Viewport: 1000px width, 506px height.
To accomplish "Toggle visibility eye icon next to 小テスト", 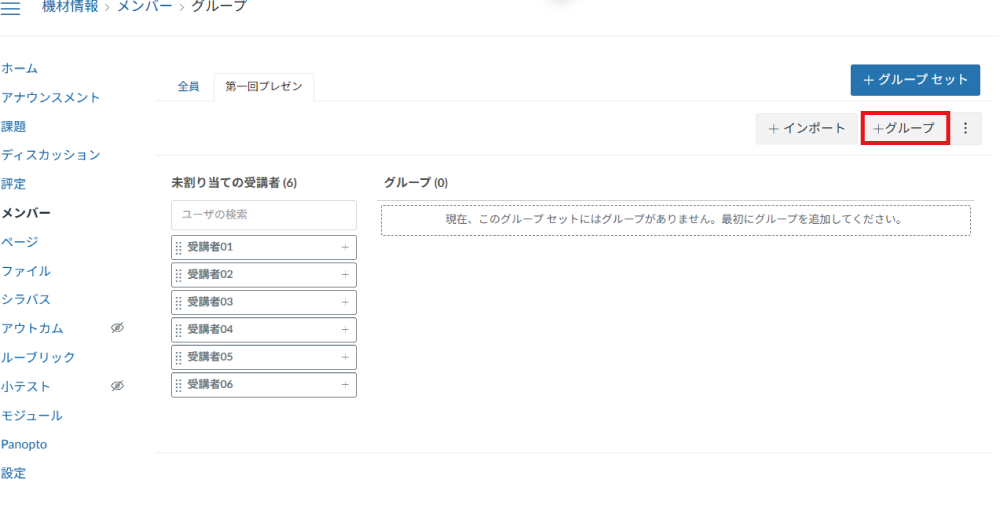I will coord(117,386).
